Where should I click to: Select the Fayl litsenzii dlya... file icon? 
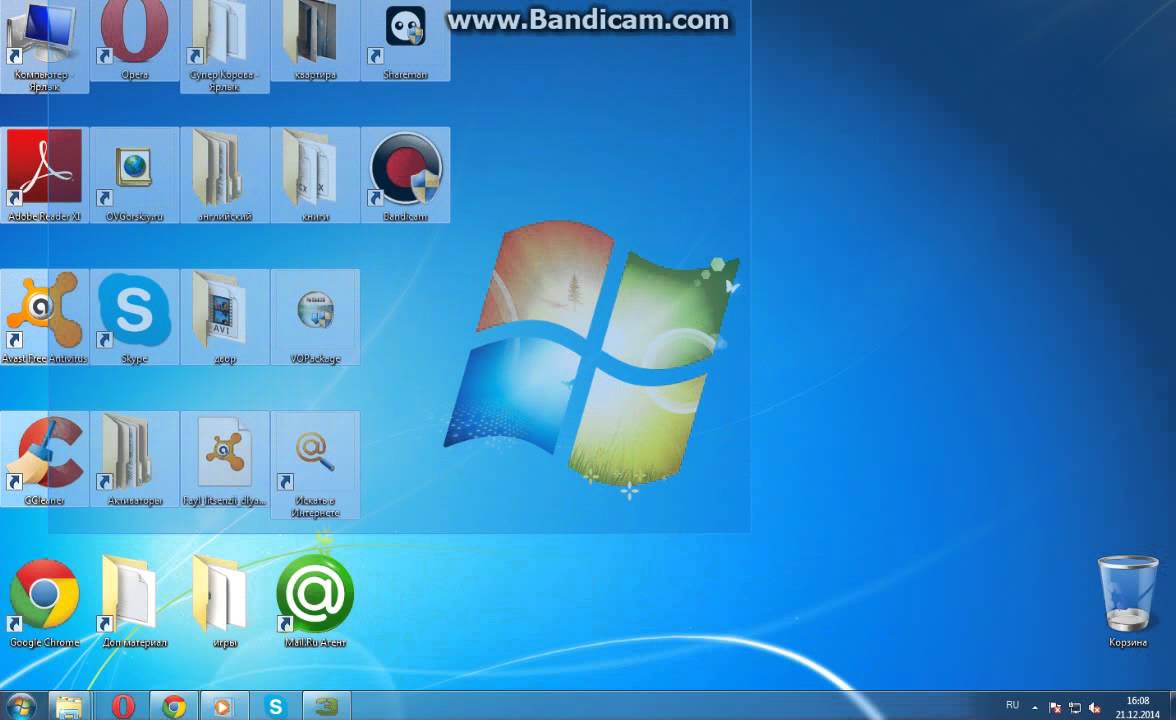tap(224, 458)
